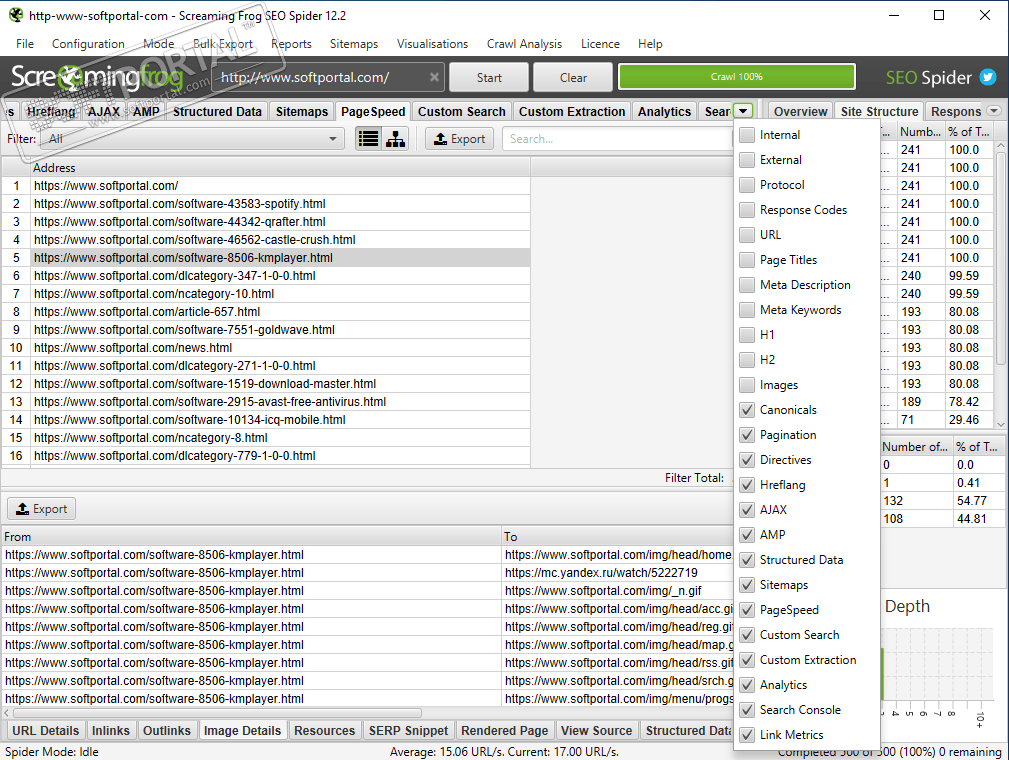Tick the Page Titles checkbox

(x=746, y=260)
